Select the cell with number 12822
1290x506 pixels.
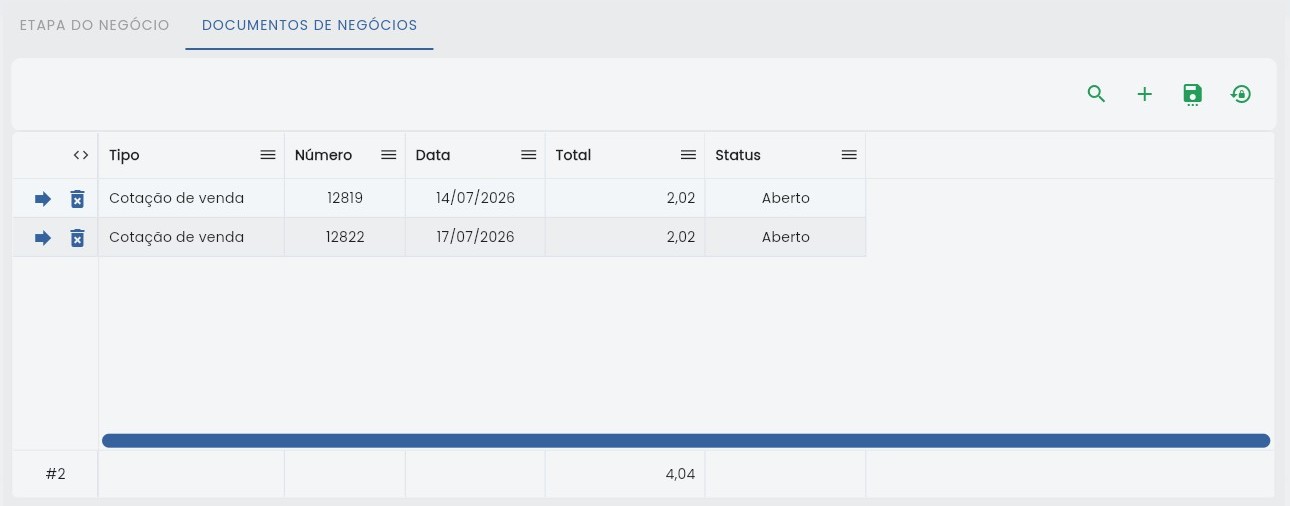345,237
